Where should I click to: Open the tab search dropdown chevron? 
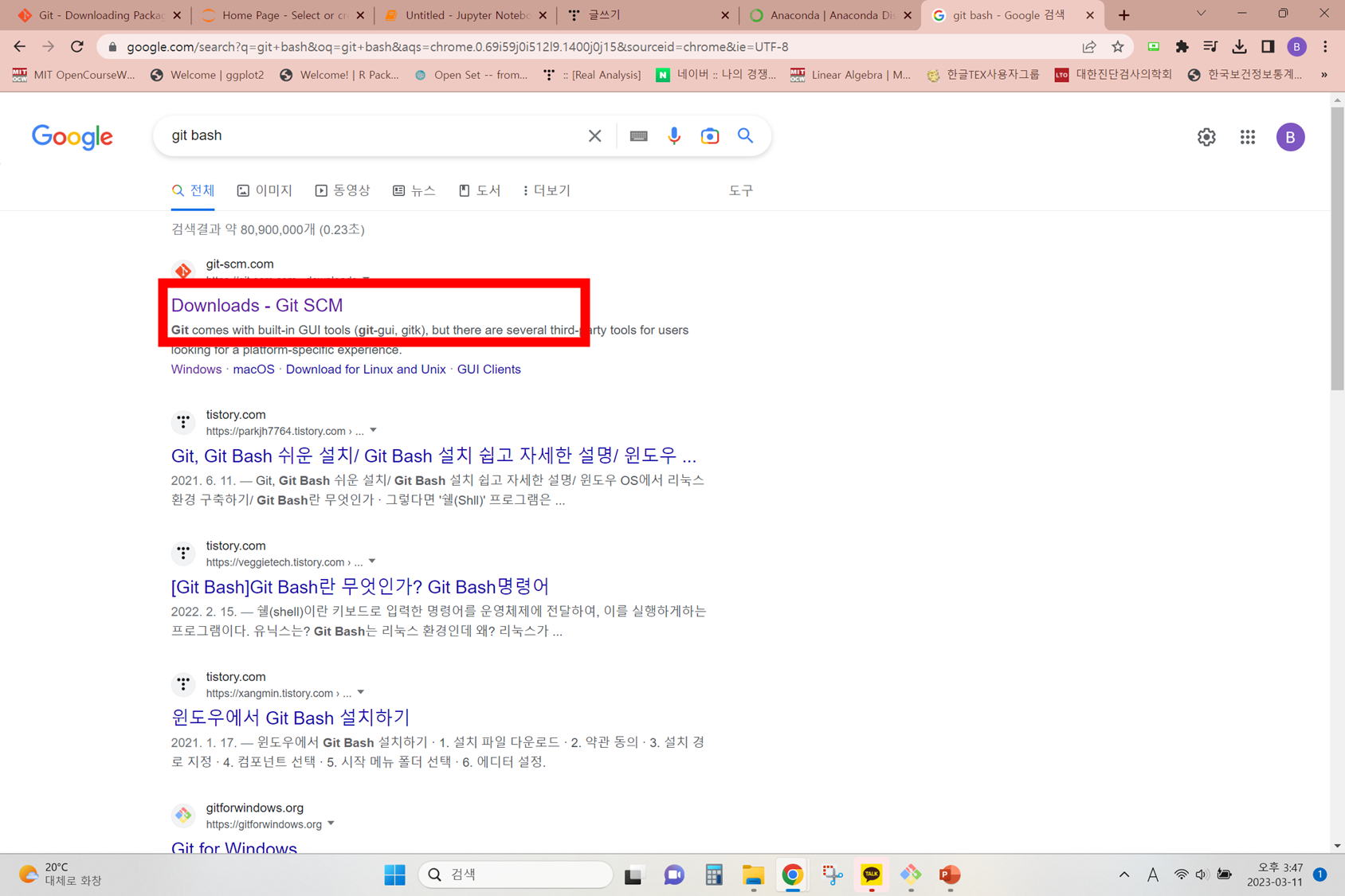click(x=1201, y=14)
